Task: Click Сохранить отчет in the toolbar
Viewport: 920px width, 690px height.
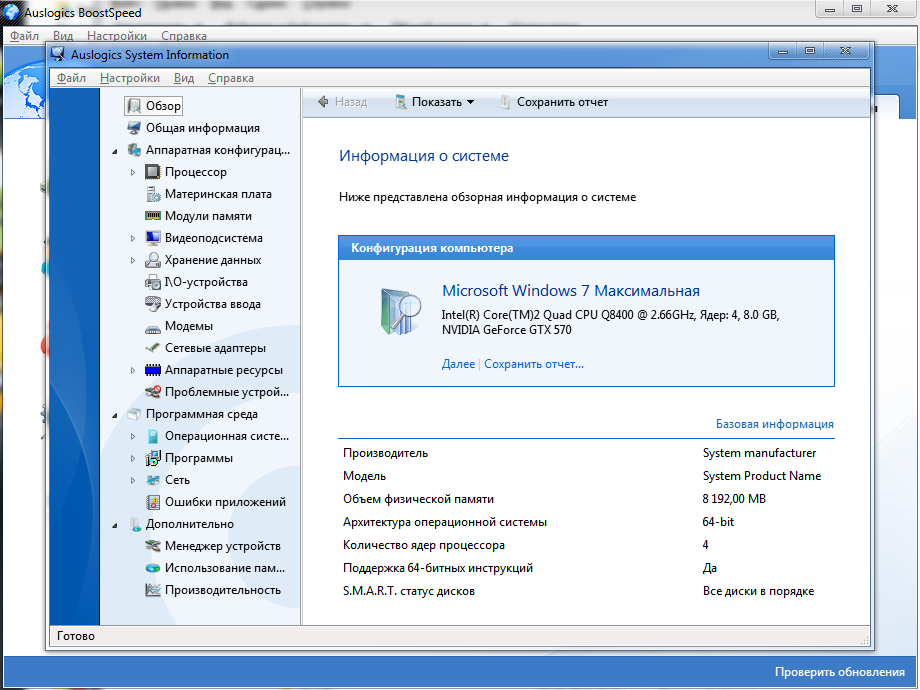Action: click(554, 102)
